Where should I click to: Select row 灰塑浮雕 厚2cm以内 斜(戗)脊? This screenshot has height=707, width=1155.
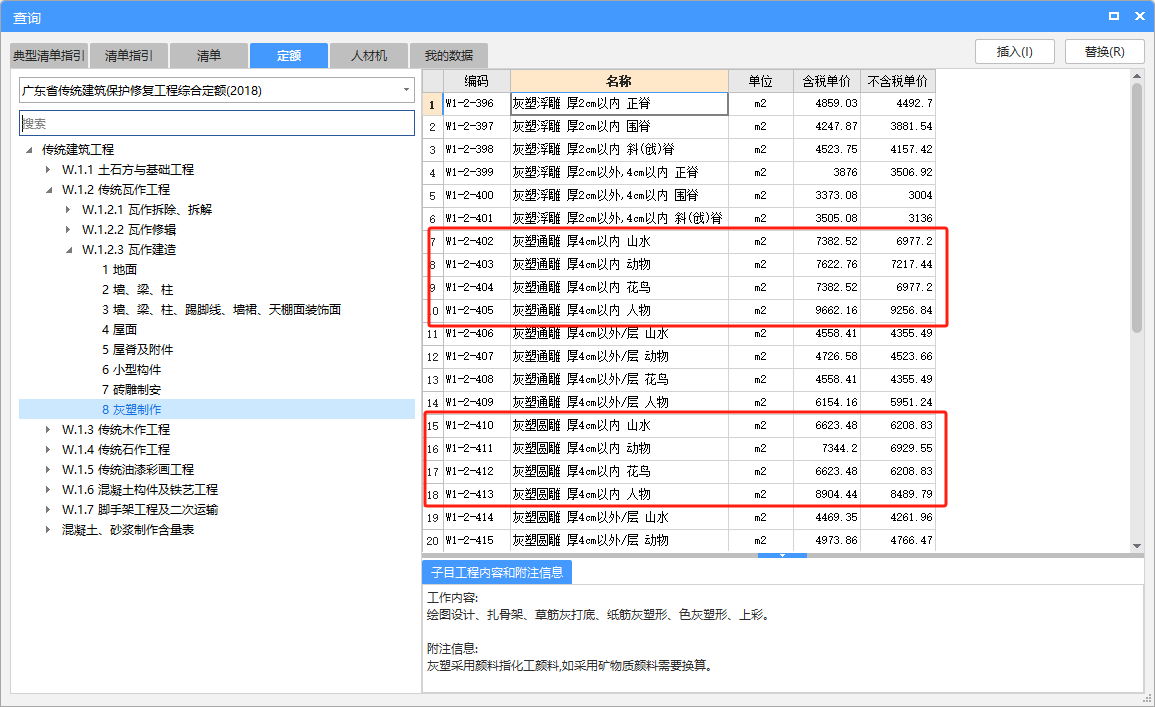click(619, 150)
